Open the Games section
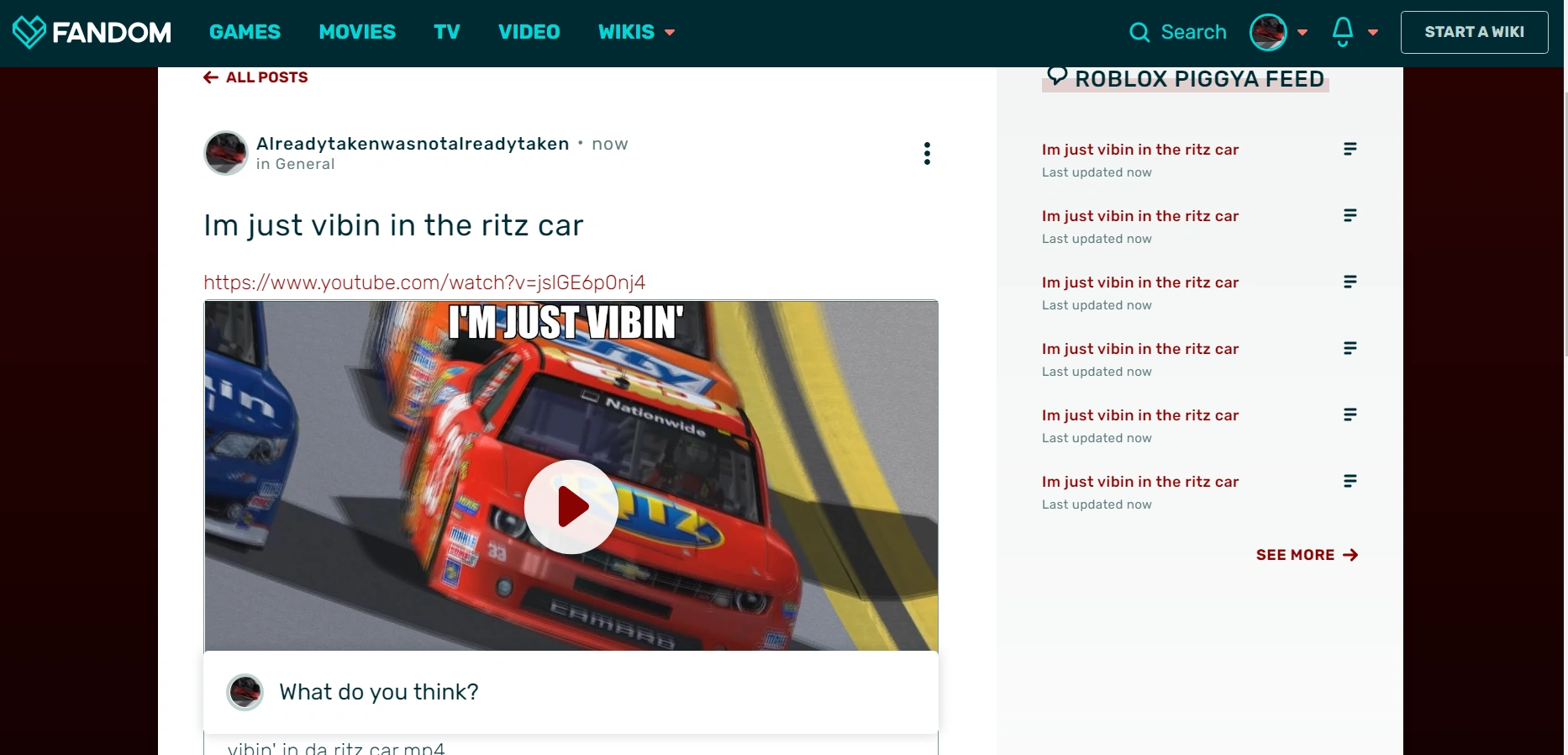 (245, 32)
